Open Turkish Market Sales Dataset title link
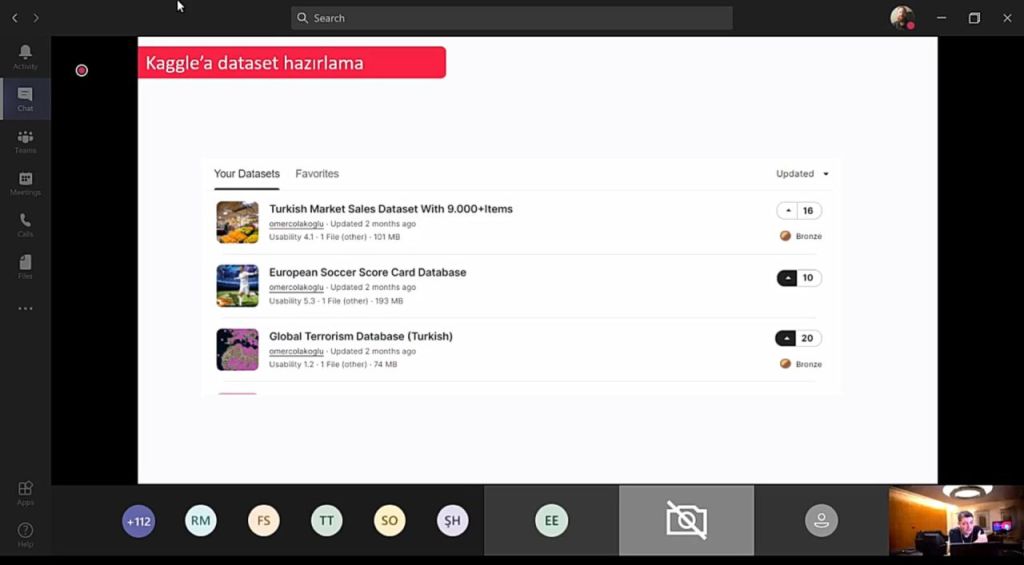1024x565 pixels. 390,209
